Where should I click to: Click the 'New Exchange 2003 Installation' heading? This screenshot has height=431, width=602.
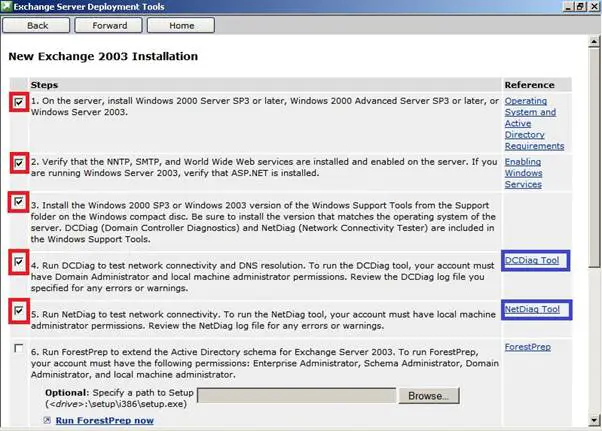[x=103, y=56]
